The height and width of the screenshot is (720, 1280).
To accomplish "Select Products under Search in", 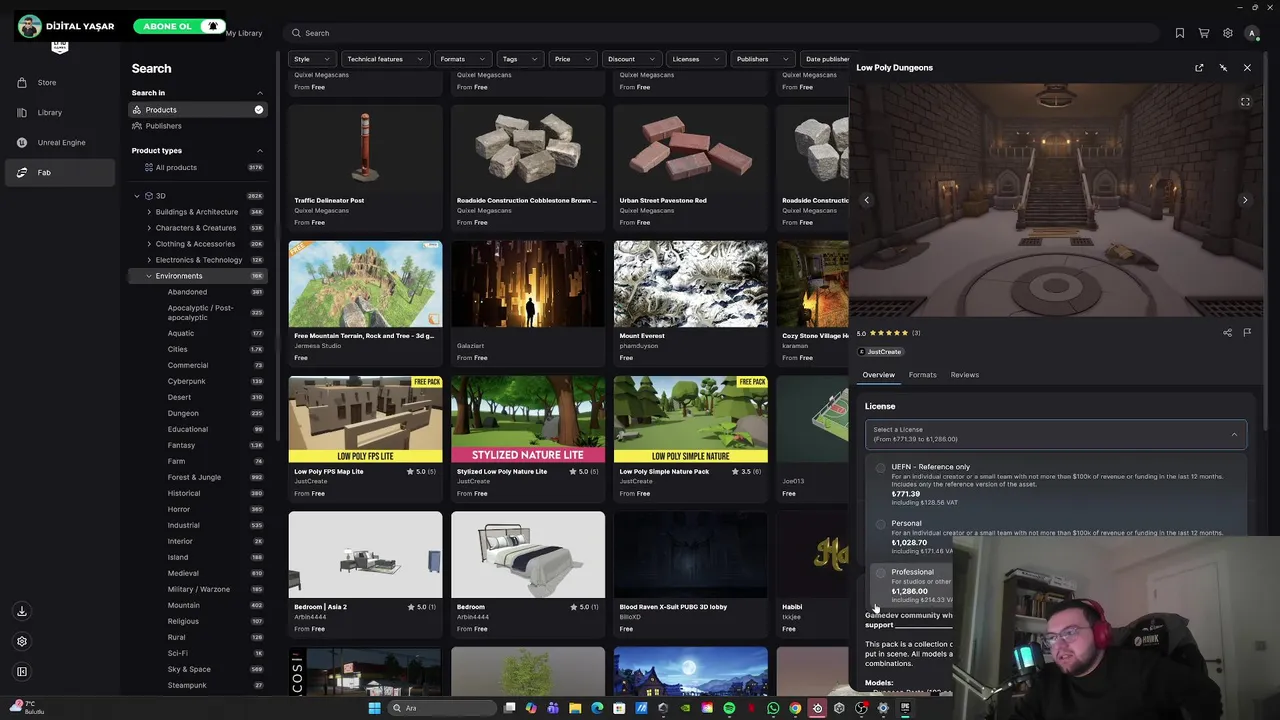I will coord(198,110).
